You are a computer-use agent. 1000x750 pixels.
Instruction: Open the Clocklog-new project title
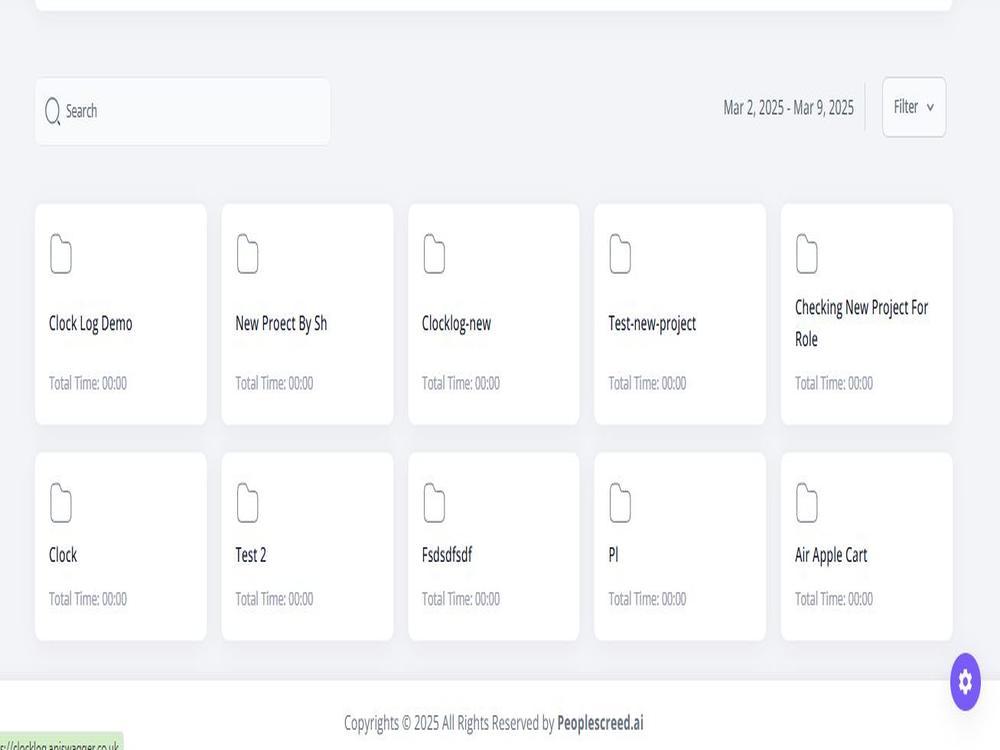coord(457,323)
